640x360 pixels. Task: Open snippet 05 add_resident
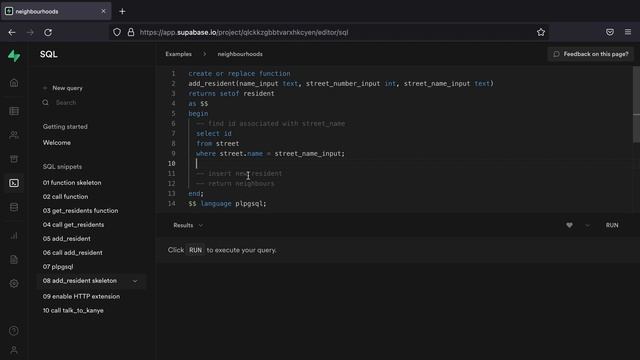tap(67, 239)
